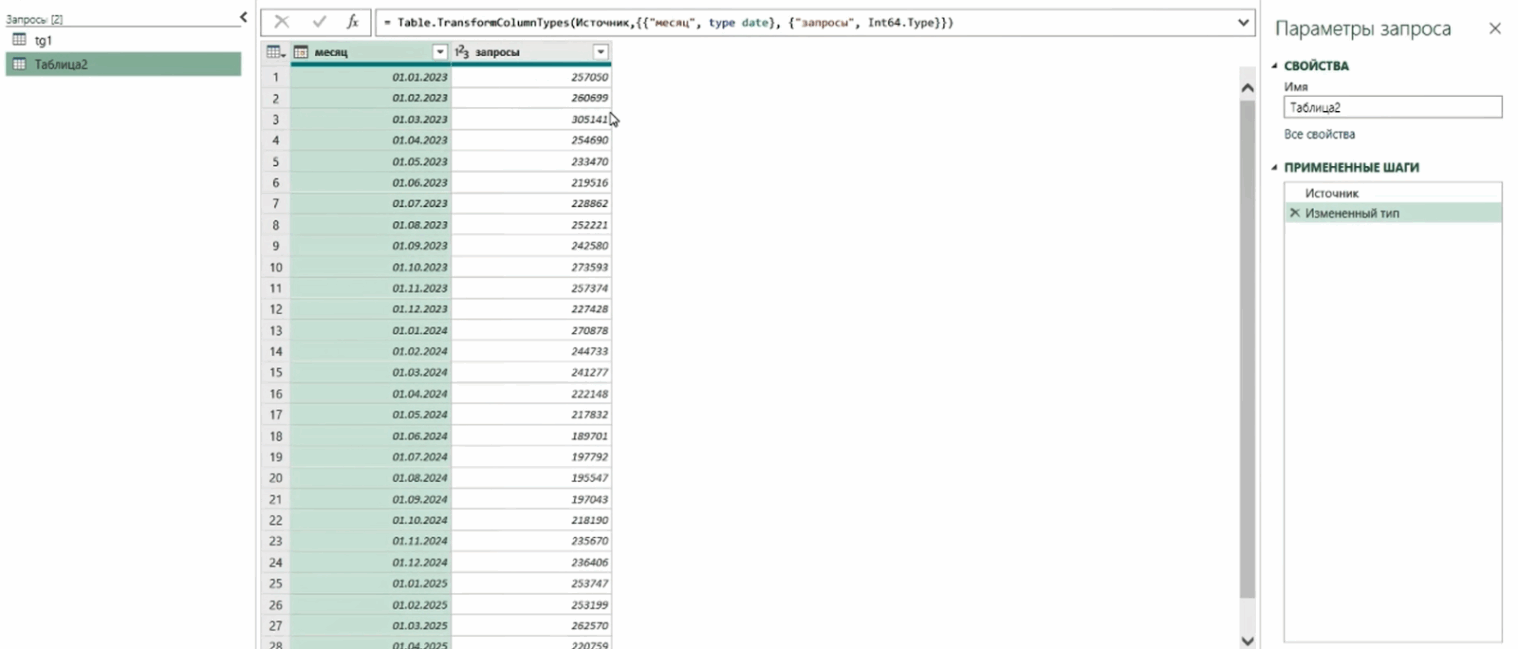Click cell value 273593

point(531,267)
